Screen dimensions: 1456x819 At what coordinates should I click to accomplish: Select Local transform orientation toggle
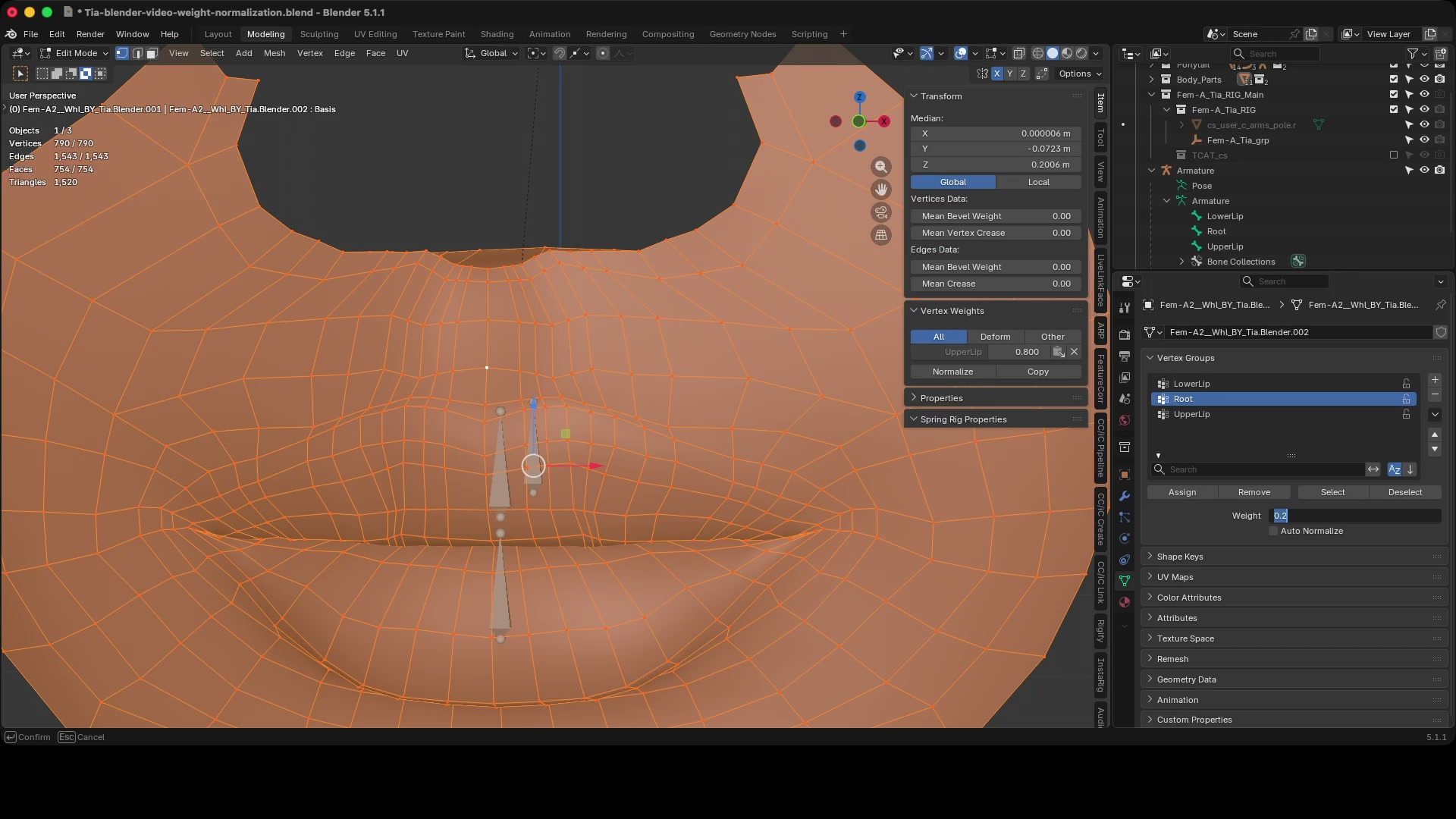pyautogui.click(x=1038, y=182)
